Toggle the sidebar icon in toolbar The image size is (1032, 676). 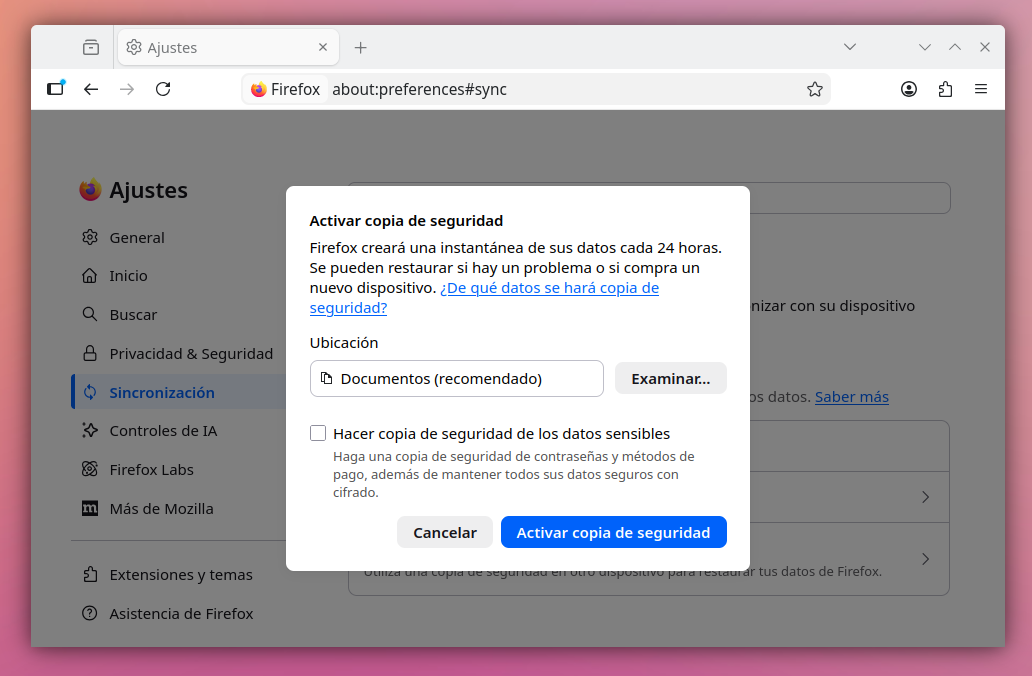click(56, 89)
